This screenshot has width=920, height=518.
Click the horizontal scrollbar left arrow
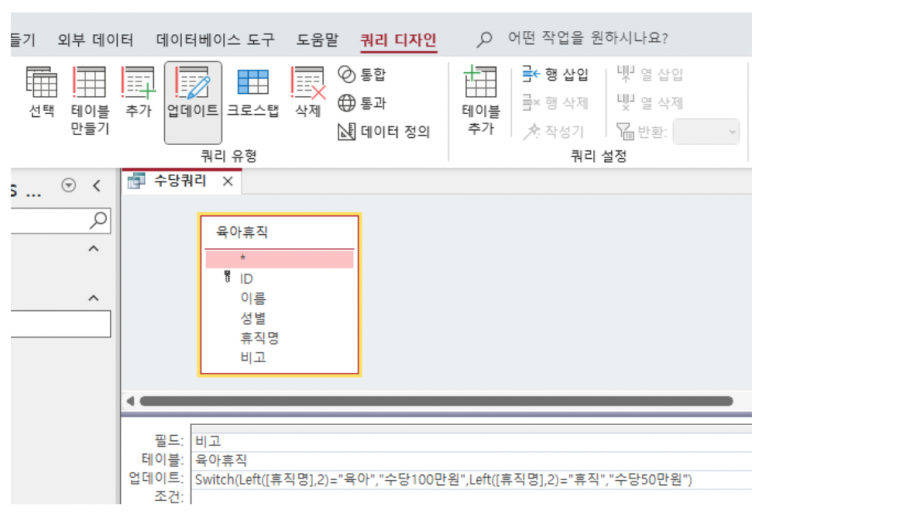[x=130, y=401]
